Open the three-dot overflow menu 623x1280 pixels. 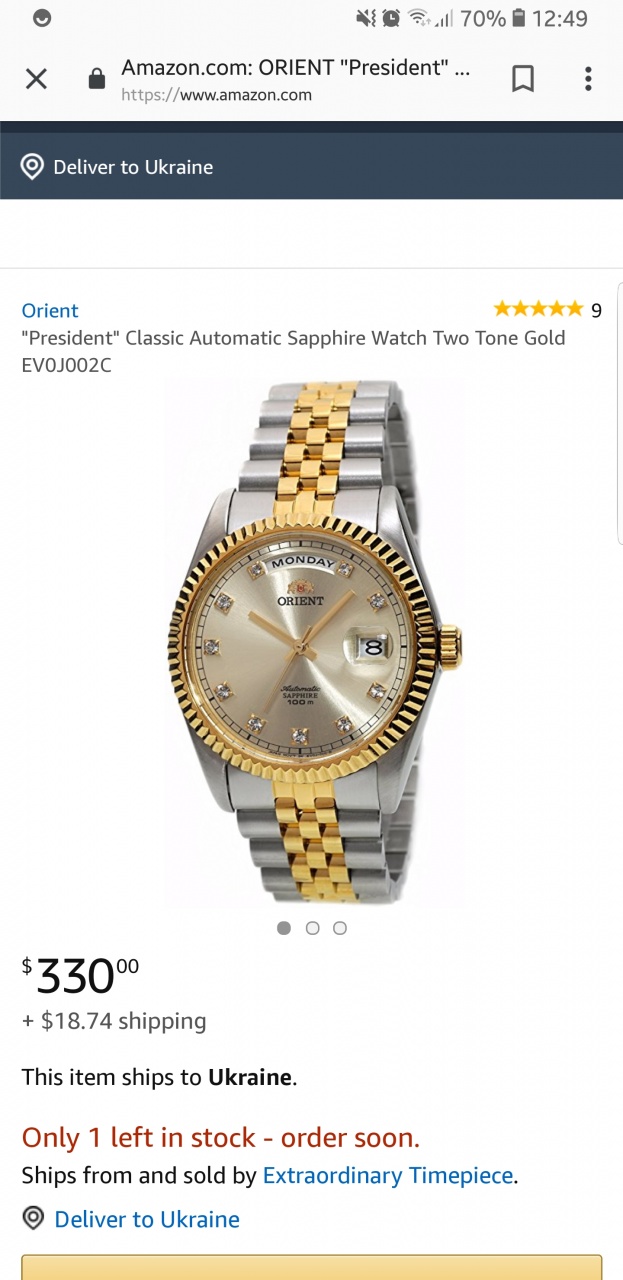click(x=588, y=79)
